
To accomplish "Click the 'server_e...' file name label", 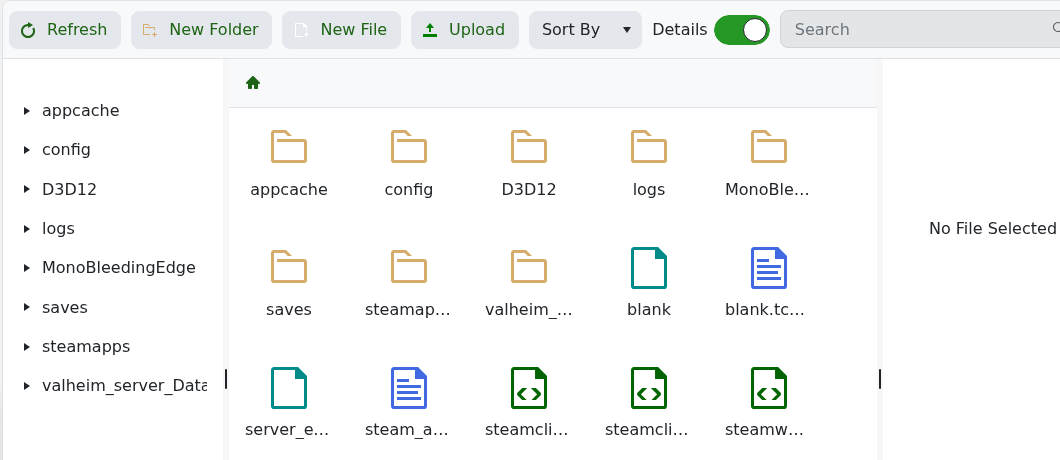I will point(287,430).
